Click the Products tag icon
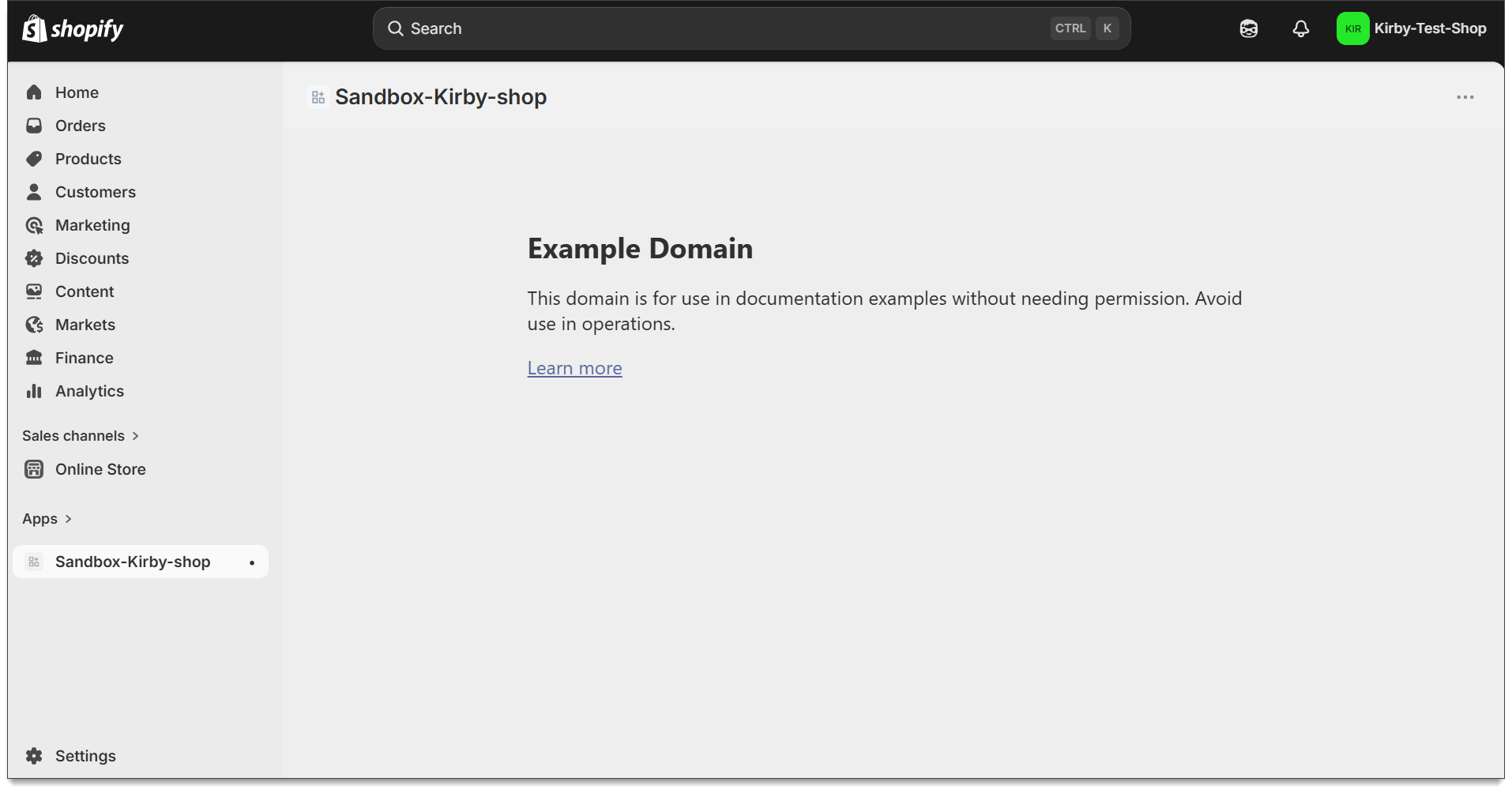The width and height of the screenshot is (1512, 793). click(x=34, y=159)
